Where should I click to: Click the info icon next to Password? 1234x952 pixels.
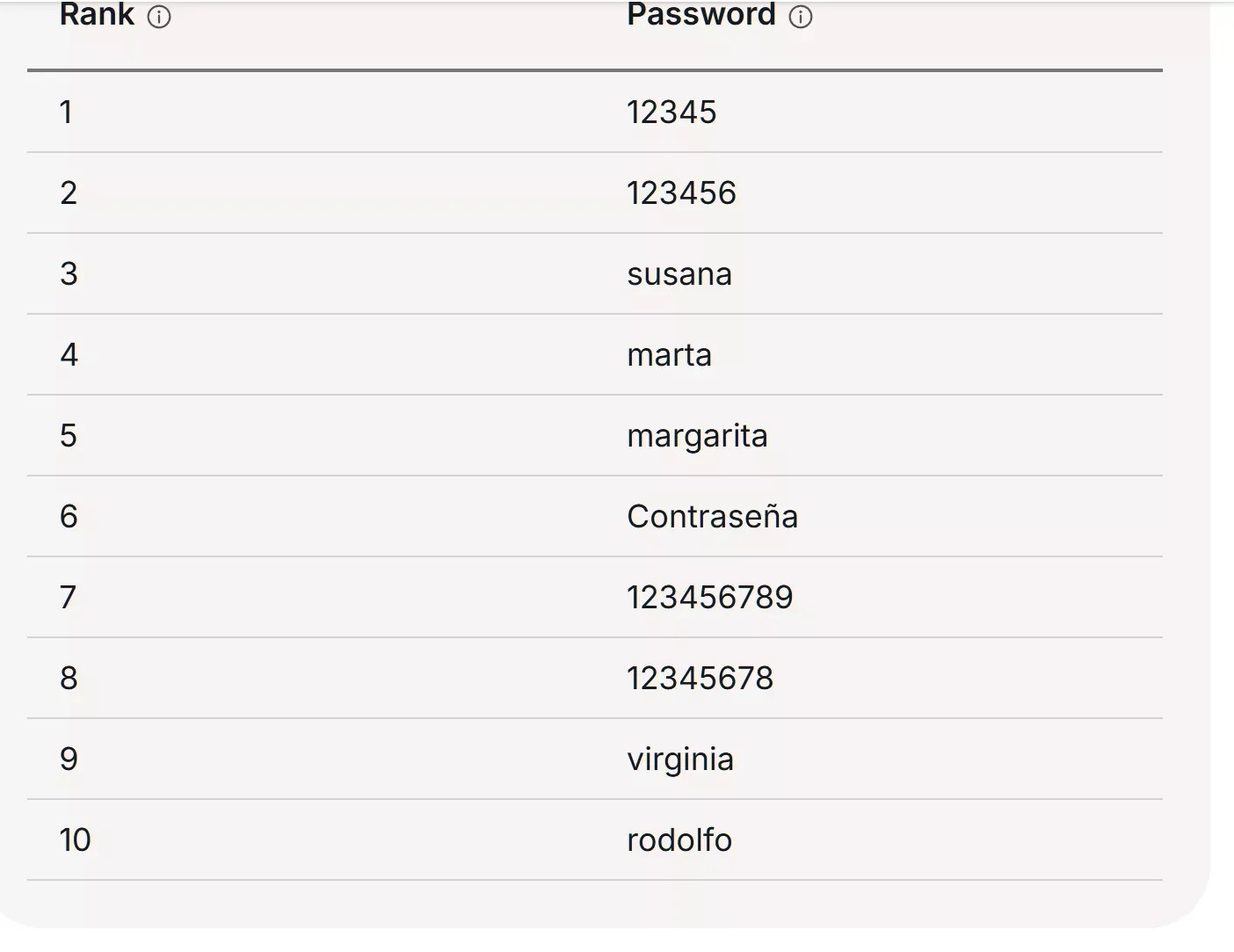tap(801, 17)
